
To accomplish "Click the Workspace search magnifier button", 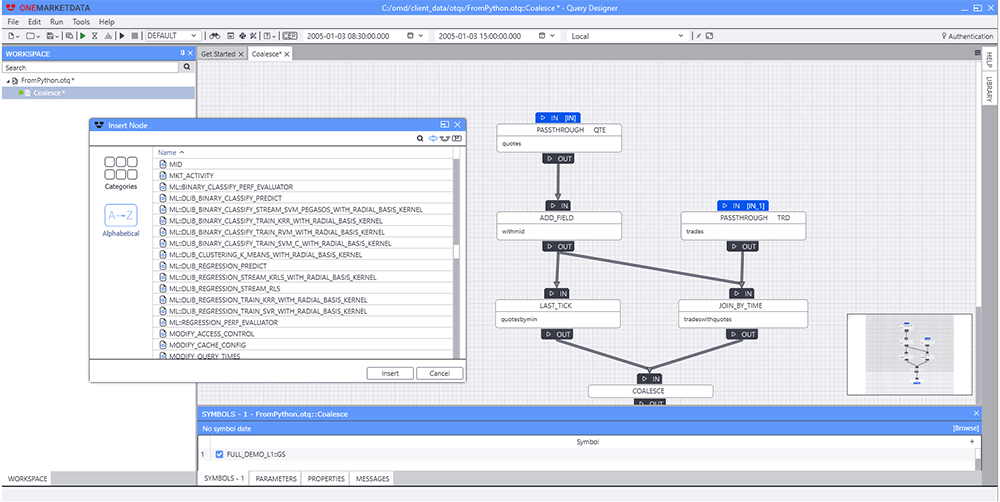I will tap(186, 67).
